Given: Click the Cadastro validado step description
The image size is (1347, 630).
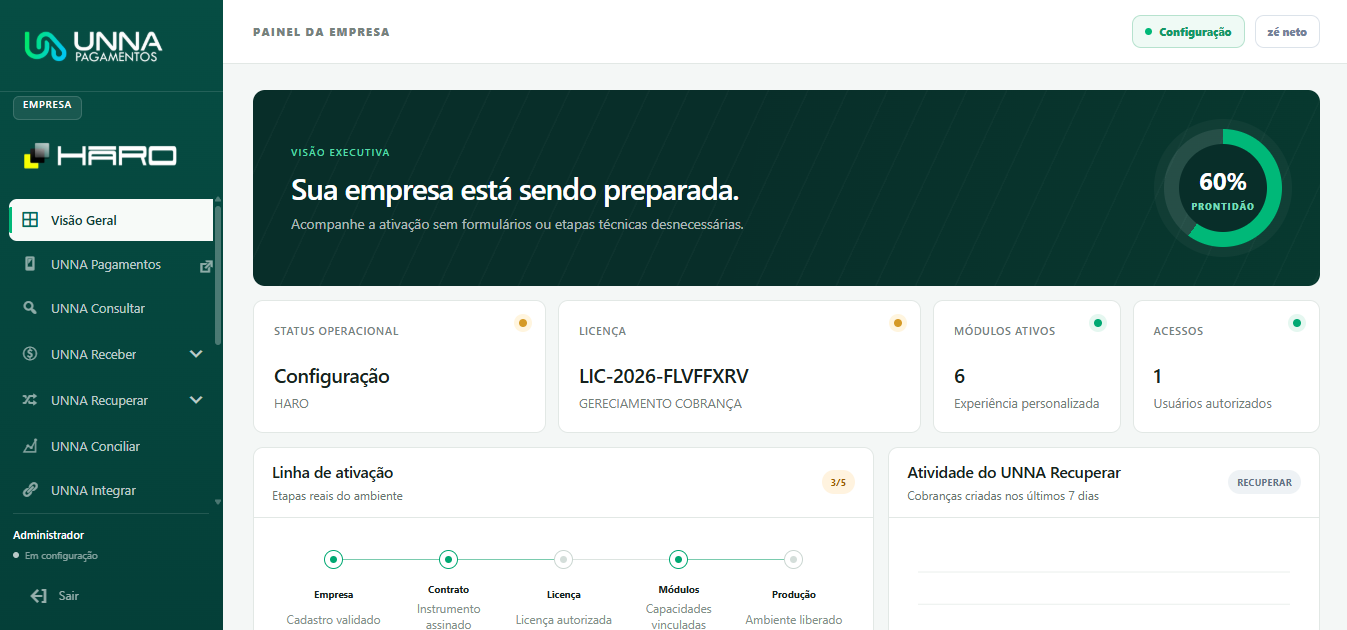Looking at the screenshot, I should click(333, 620).
